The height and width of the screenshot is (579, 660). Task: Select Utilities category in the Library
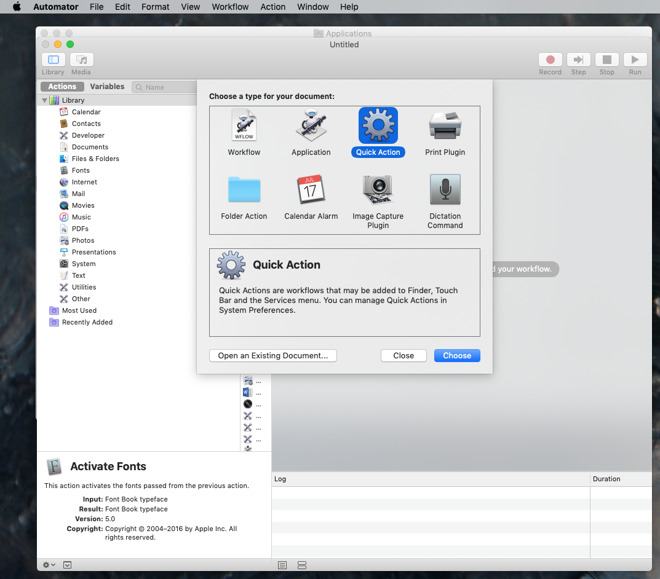click(x=83, y=287)
